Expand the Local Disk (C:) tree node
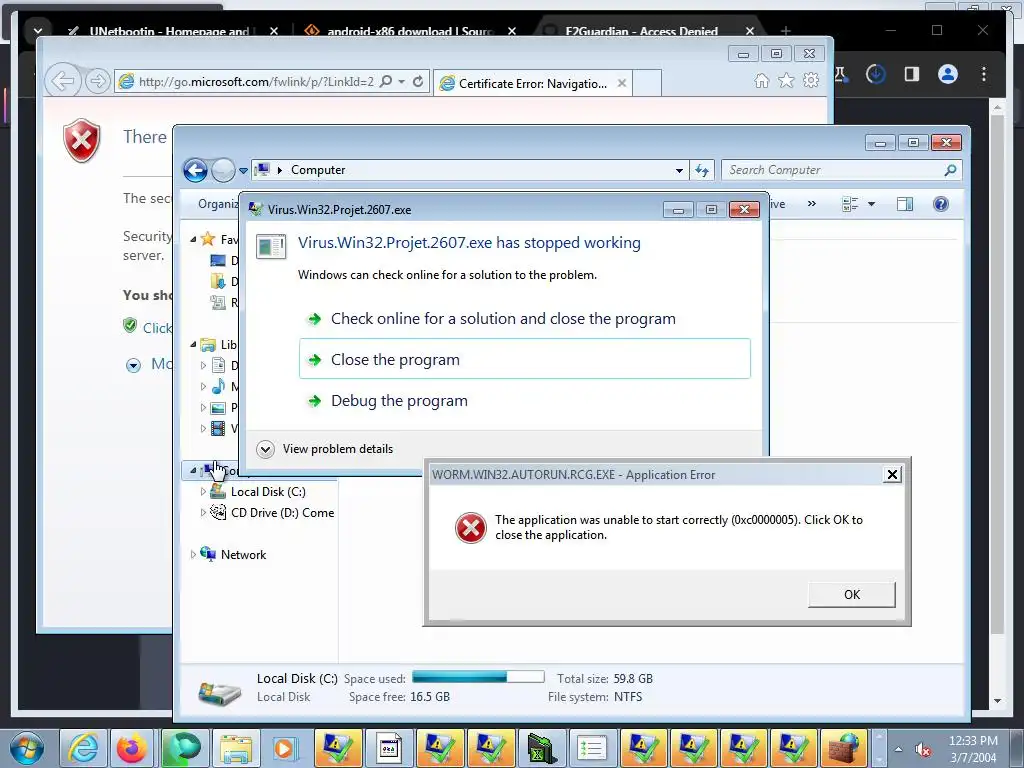 [x=203, y=492]
